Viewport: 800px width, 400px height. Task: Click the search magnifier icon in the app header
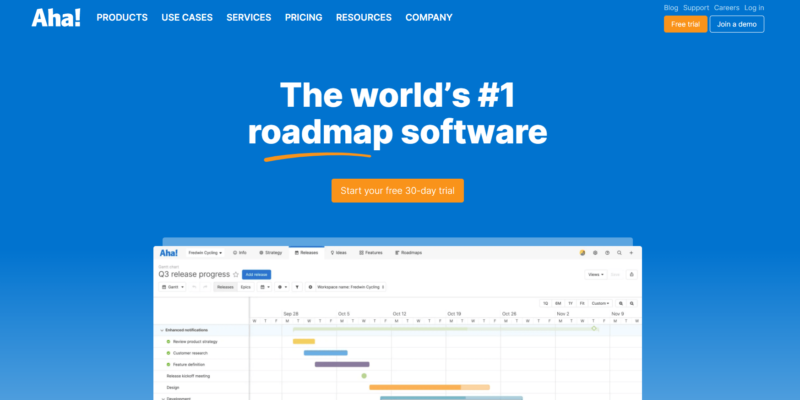point(619,253)
